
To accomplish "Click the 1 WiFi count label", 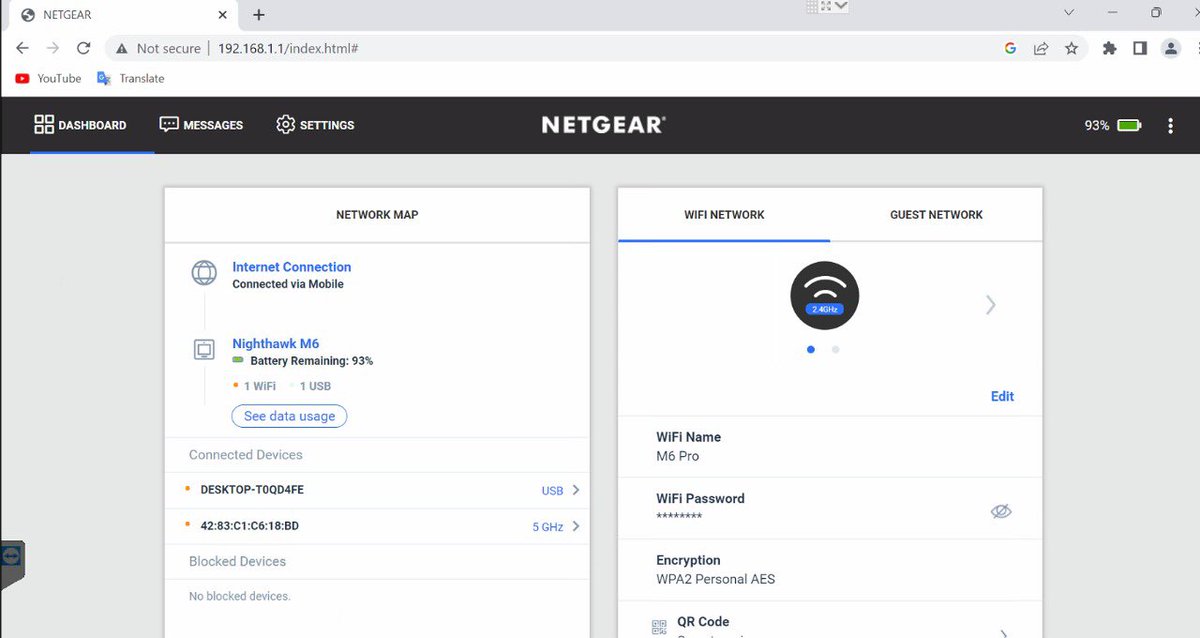I will click(x=260, y=386).
